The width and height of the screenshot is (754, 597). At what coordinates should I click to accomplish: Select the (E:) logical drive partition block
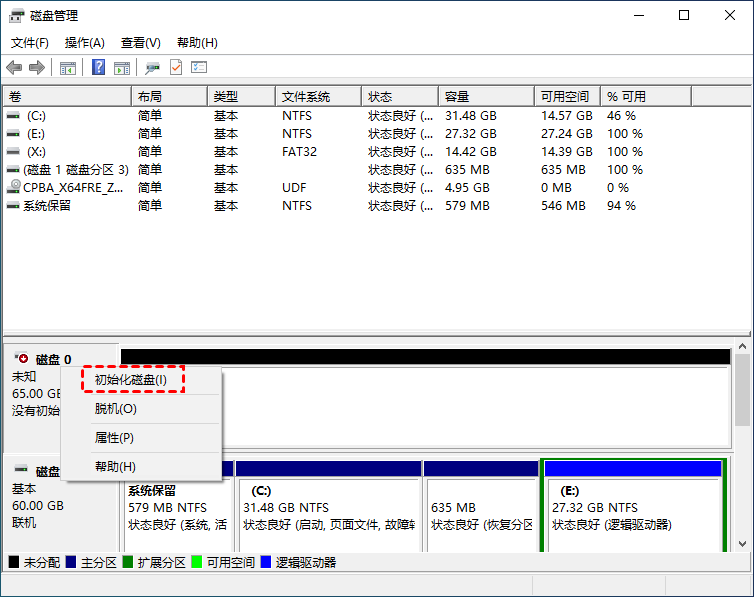[x=633, y=505]
